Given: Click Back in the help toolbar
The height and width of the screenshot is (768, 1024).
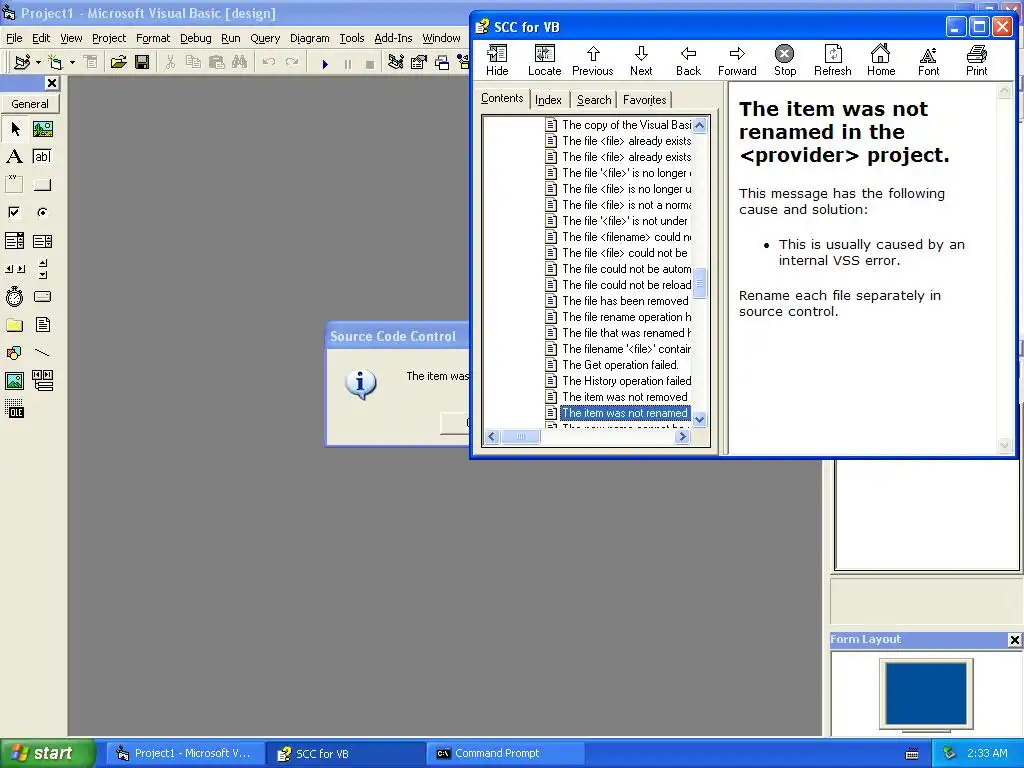Looking at the screenshot, I should click(x=688, y=61).
